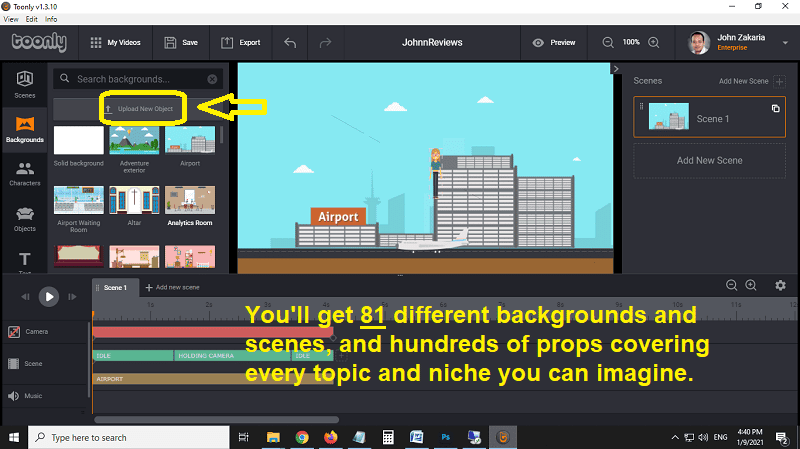Zoom out the timeline
Viewport: 800px width, 449px height.
tap(731, 285)
